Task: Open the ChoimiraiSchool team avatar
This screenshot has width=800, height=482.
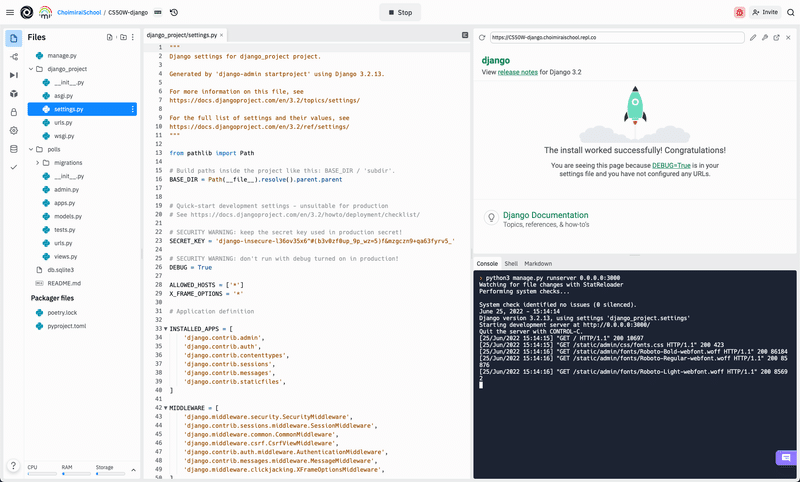Action: click(x=45, y=12)
